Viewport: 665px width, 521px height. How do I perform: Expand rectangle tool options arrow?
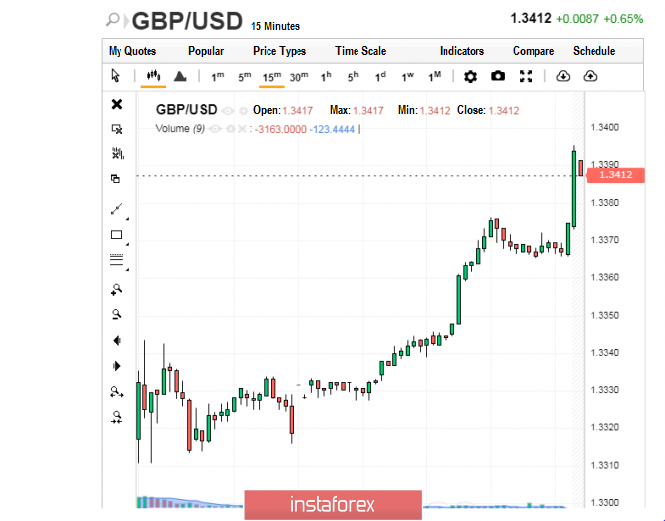(127, 244)
